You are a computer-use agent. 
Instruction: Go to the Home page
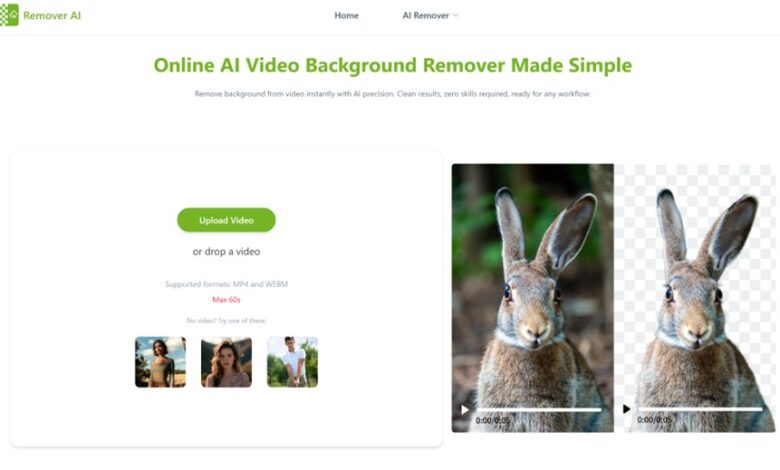pyautogui.click(x=346, y=15)
